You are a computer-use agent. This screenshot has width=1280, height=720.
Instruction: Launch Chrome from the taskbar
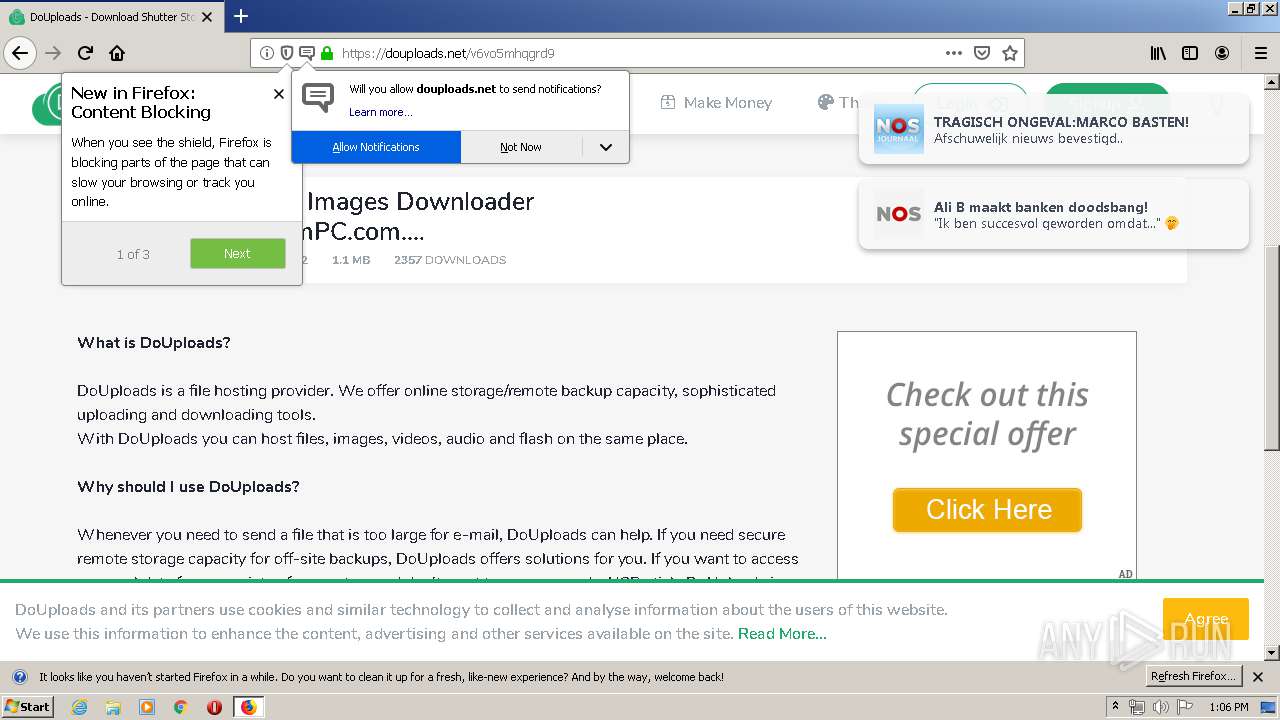[181, 707]
